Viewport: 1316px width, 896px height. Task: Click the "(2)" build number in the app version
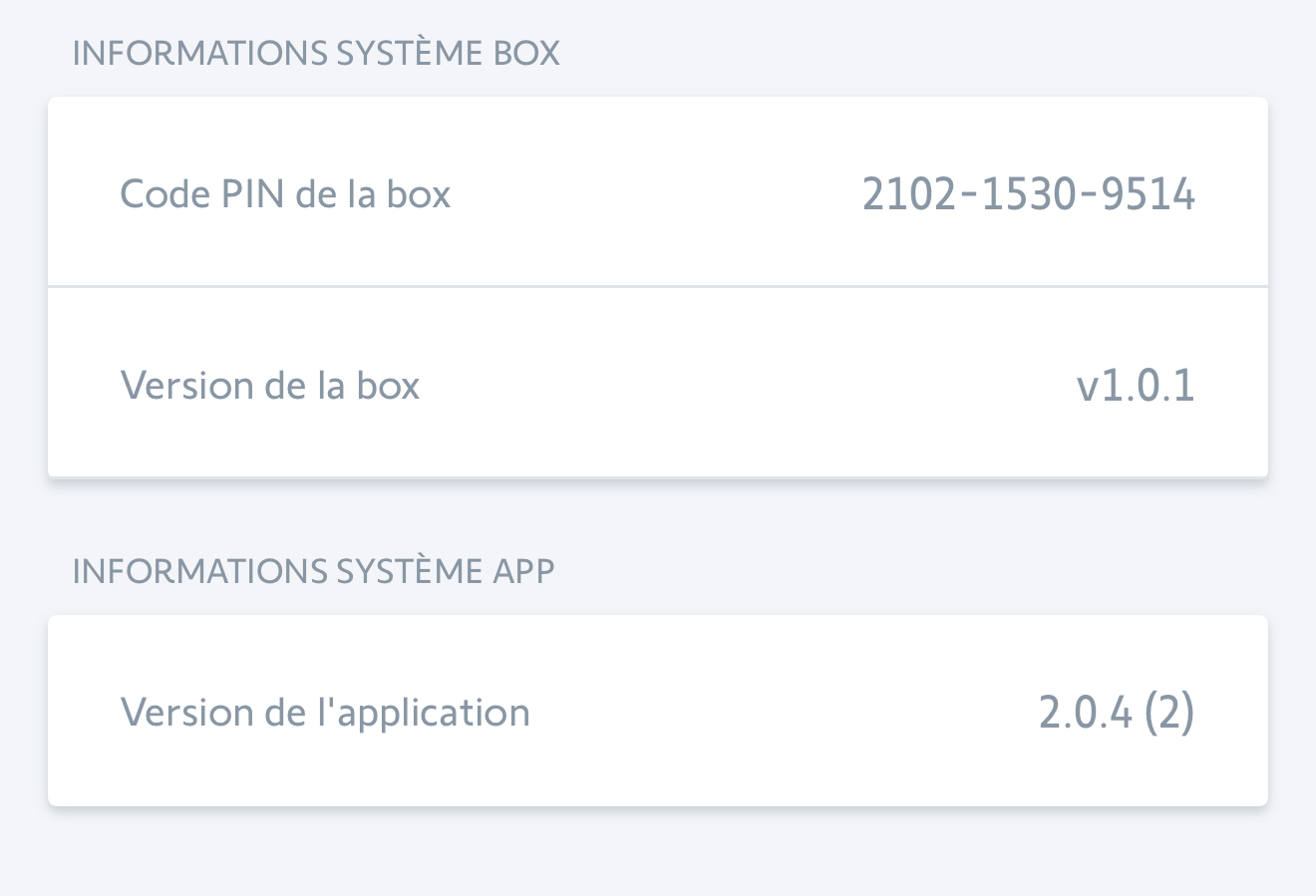click(1168, 713)
